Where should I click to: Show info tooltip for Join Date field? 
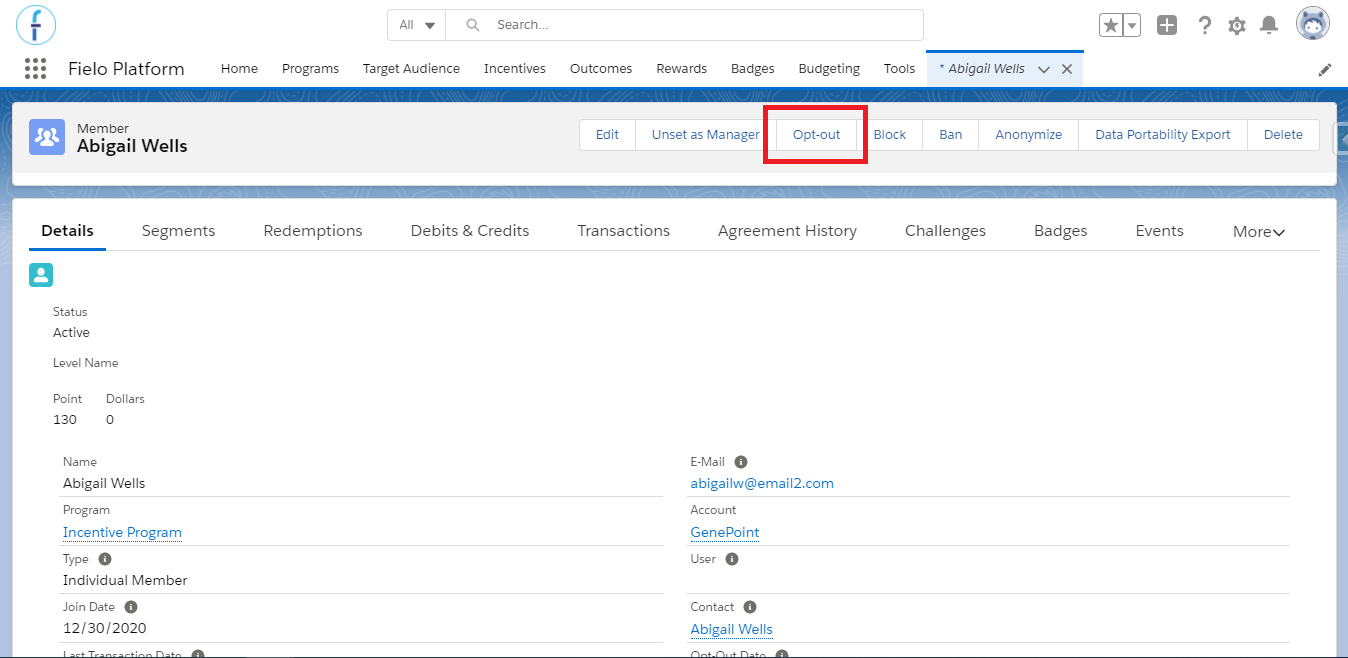[131, 607]
